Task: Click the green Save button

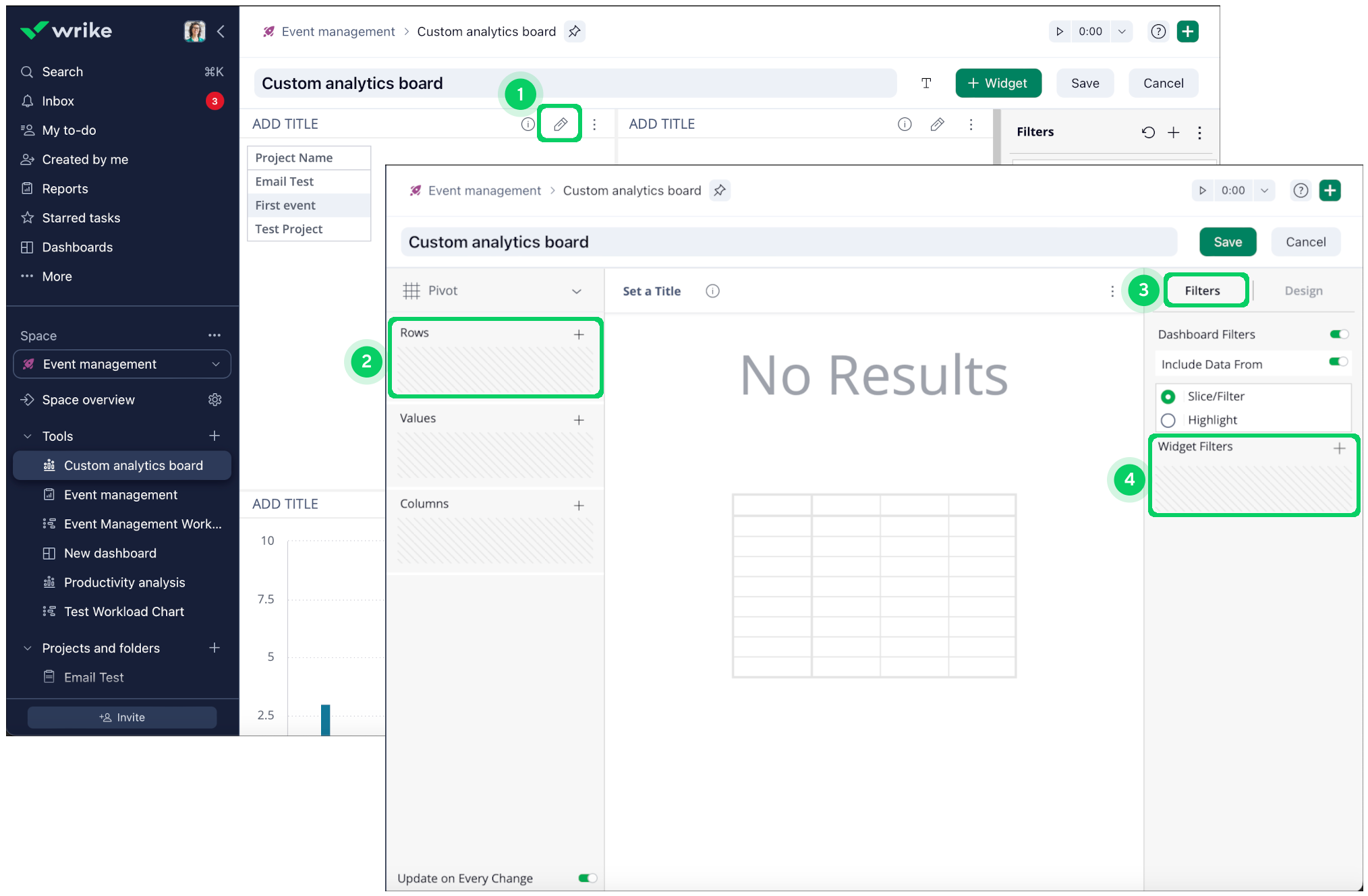Action: pyautogui.click(x=1227, y=242)
